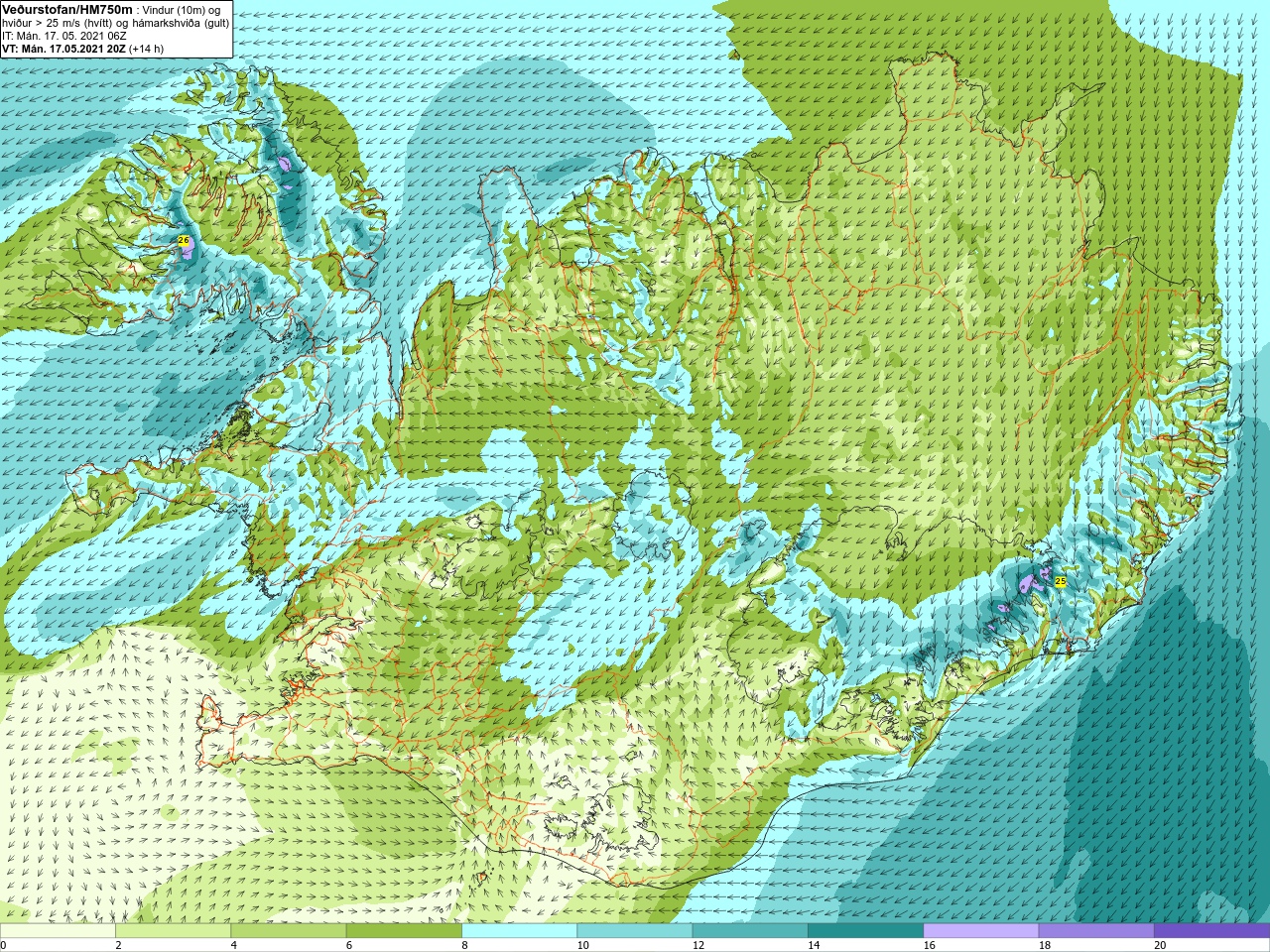
Task: Click the light cyan 8–10 m/s legend swatch
Action: click(519, 931)
